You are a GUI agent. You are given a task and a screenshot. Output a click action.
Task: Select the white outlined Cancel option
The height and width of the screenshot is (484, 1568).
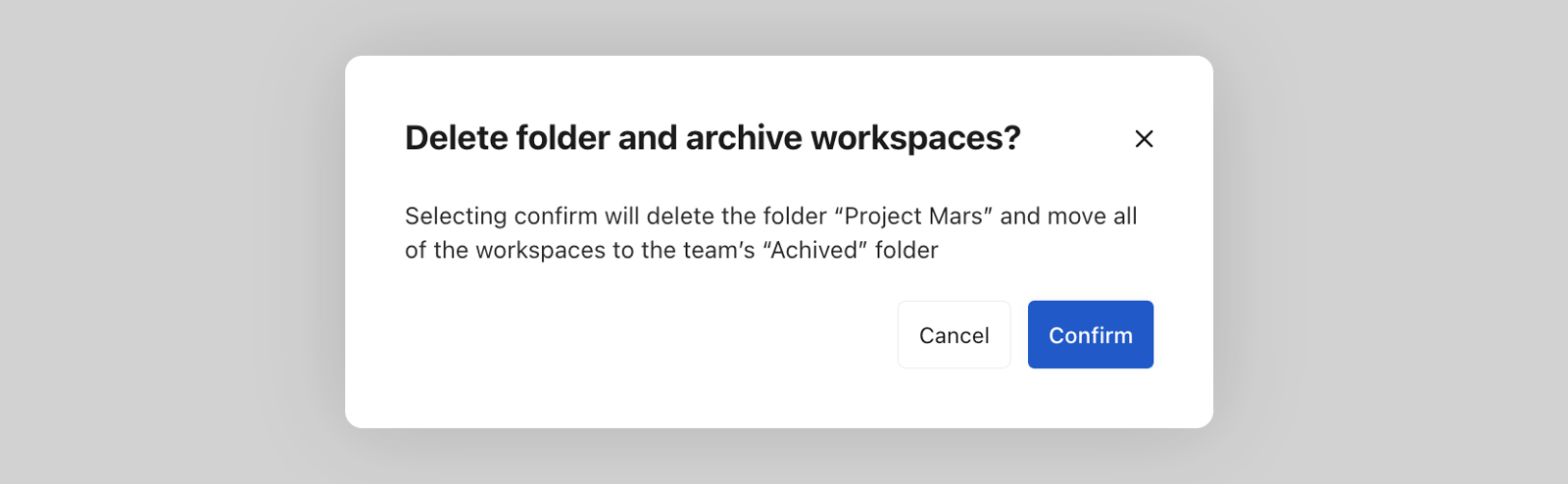954,335
